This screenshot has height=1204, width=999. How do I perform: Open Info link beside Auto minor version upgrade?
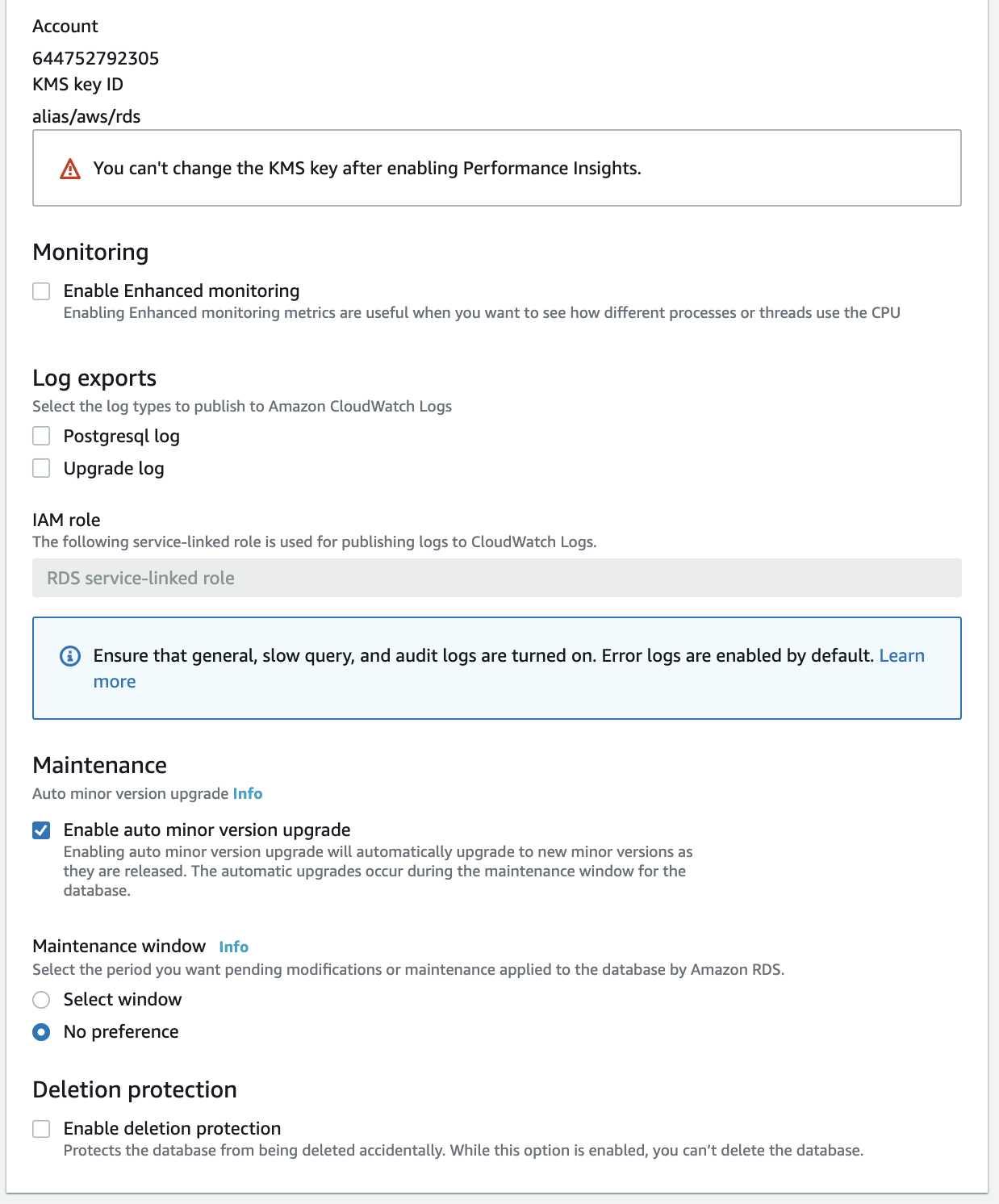pyautogui.click(x=248, y=794)
